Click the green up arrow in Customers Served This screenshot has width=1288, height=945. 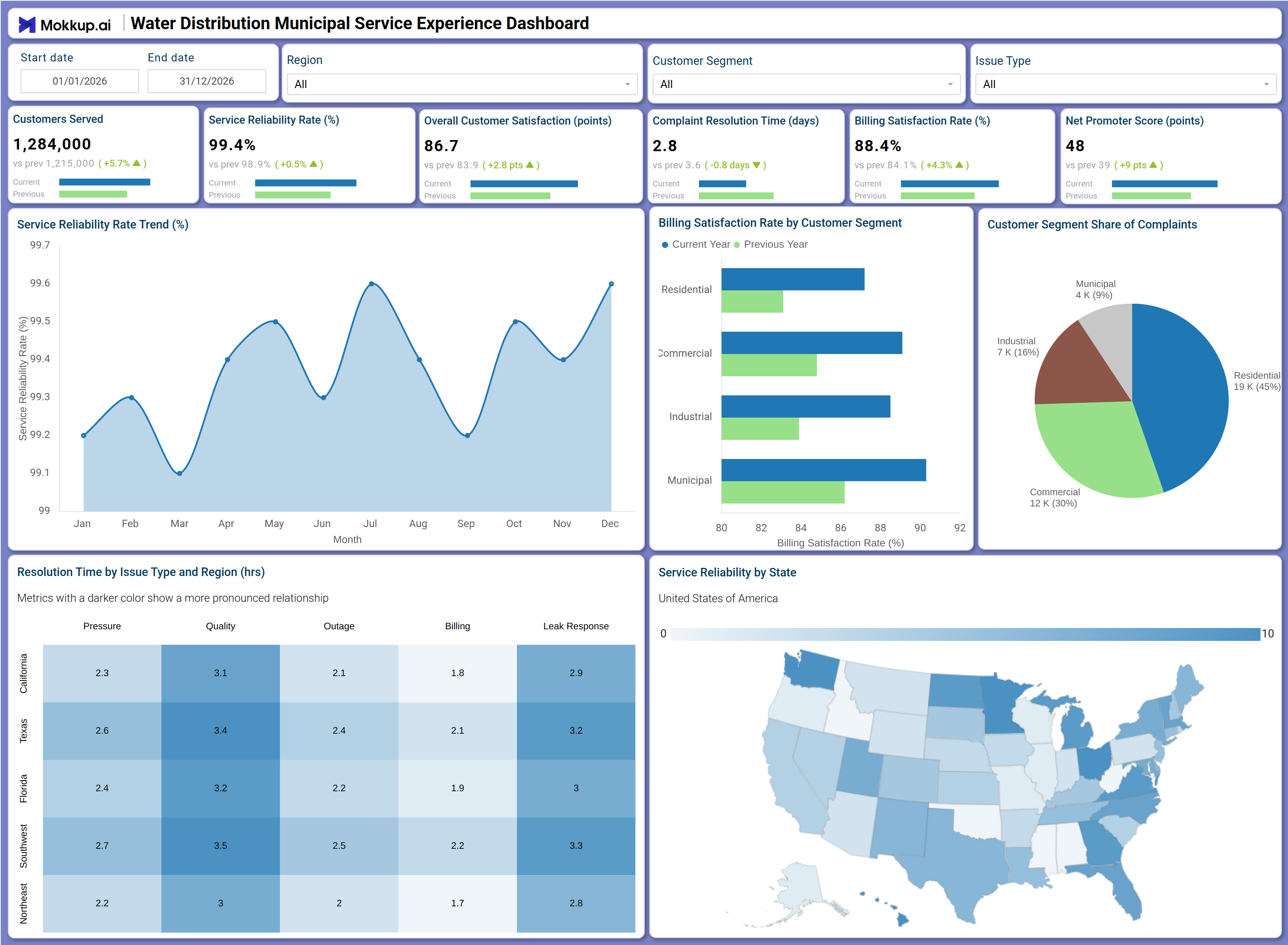coord(137,163)
